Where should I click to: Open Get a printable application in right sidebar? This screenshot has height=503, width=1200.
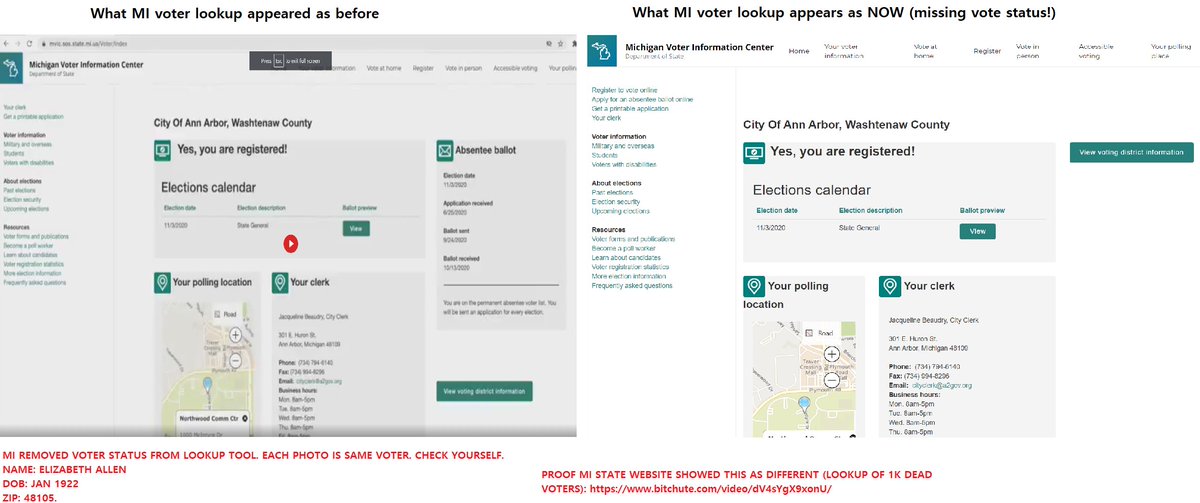(x=630, y=108)
